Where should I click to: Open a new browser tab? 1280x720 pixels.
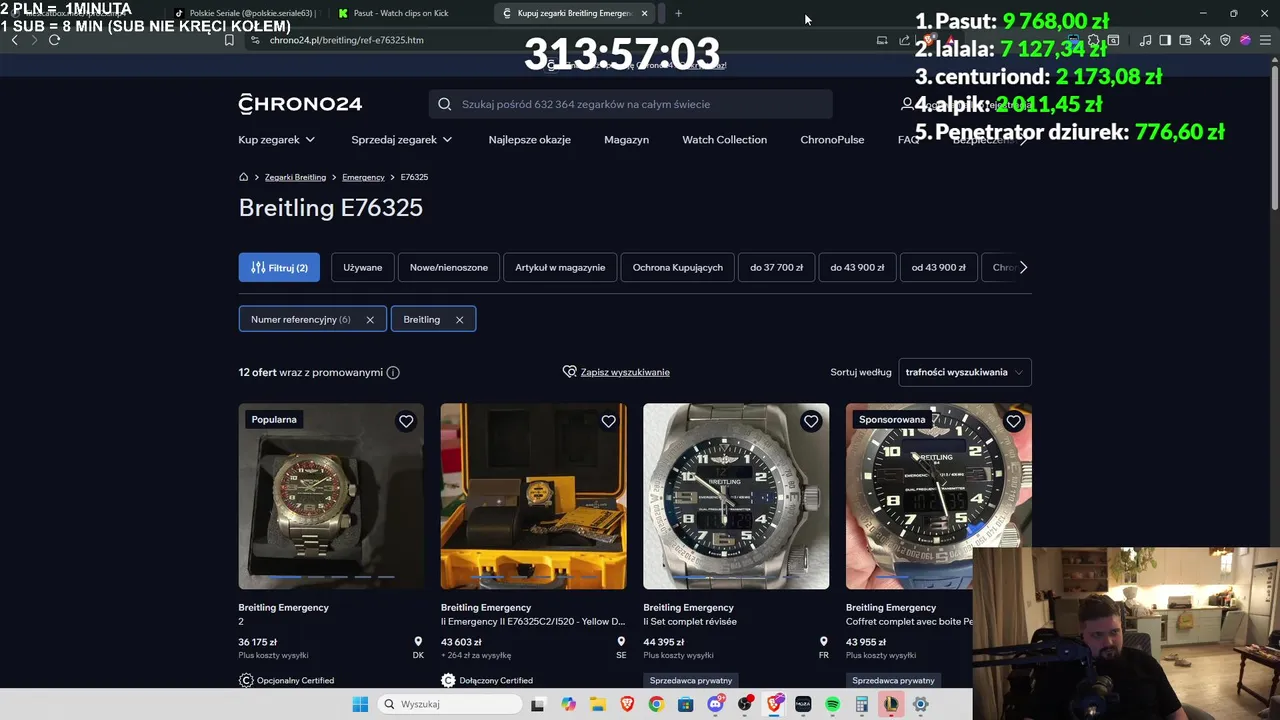coord(678,13)
